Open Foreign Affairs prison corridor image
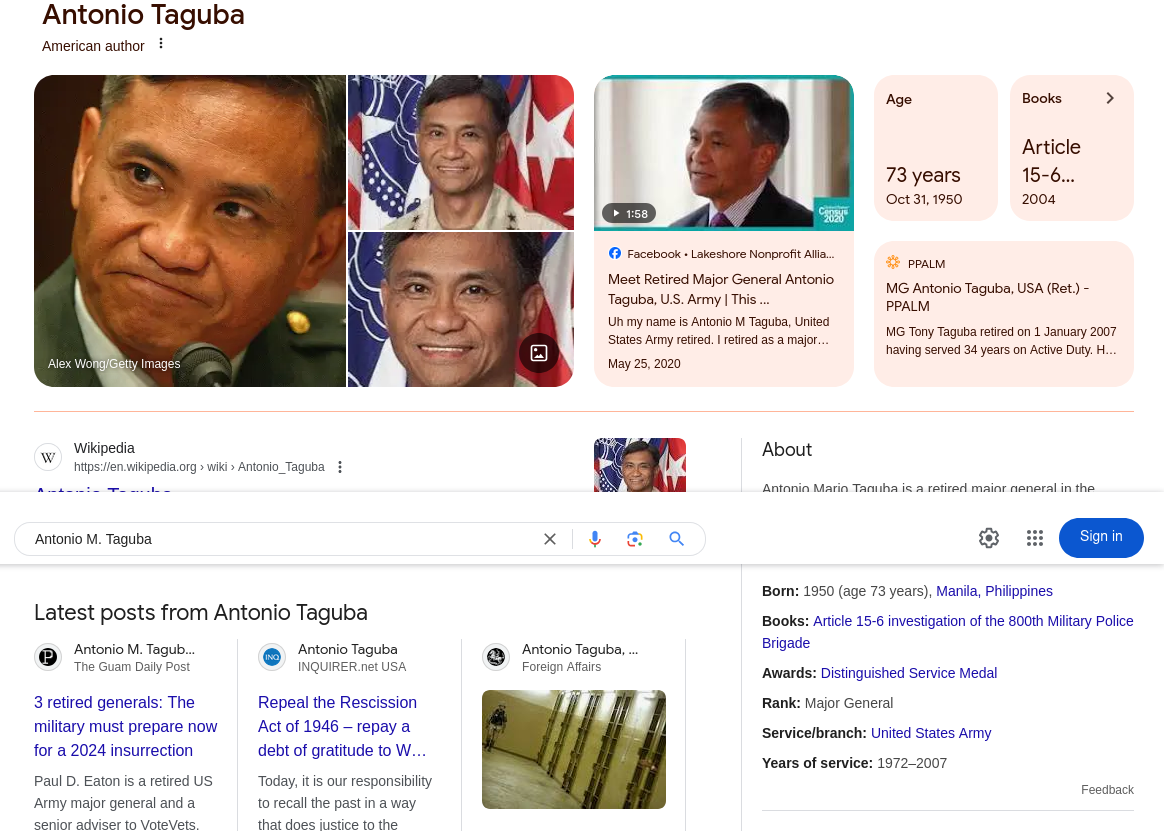This screenshot has width=1164, height=831. [x=574, y=749]
